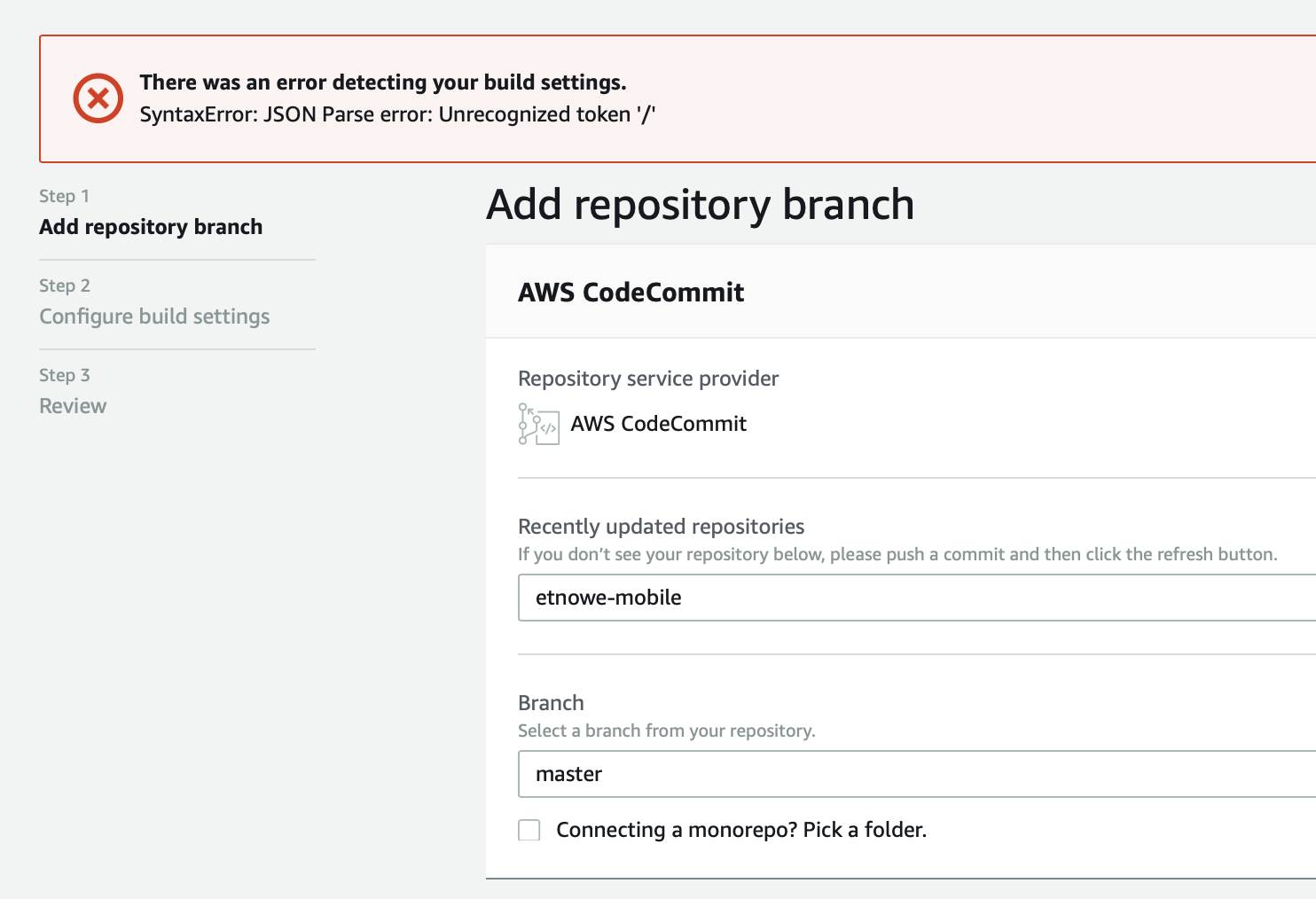Click the refresh instruction text under repositories
This screenshot has width=1316, height=899.
(x=897, y=554)
